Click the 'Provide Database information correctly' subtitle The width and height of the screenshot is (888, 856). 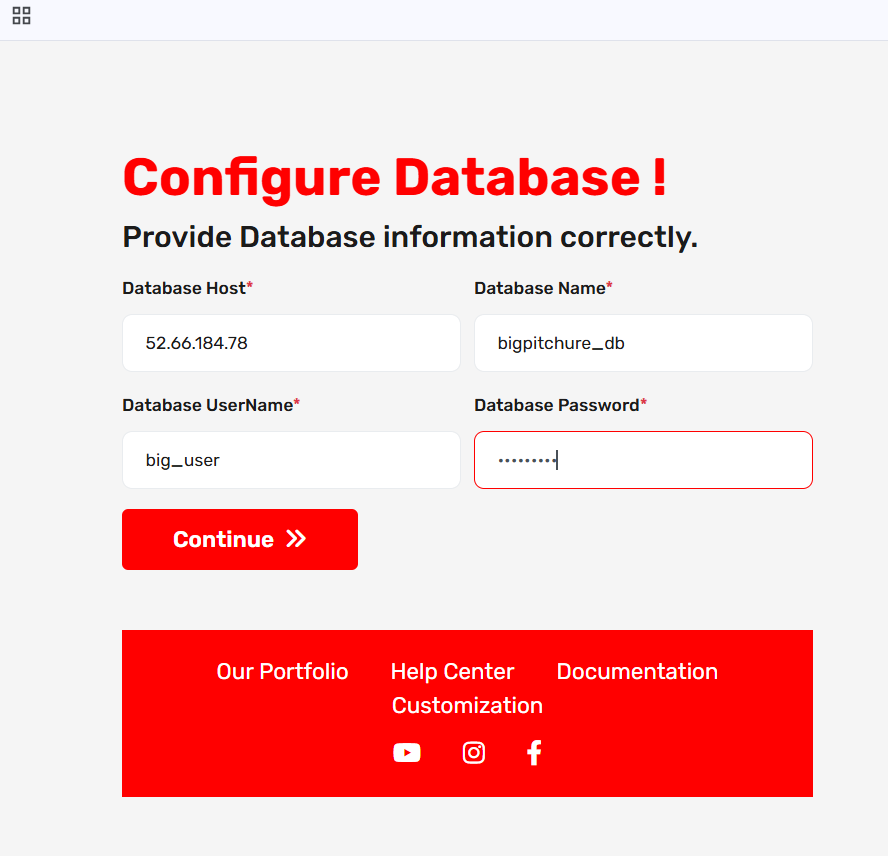[x=410, y=237]
